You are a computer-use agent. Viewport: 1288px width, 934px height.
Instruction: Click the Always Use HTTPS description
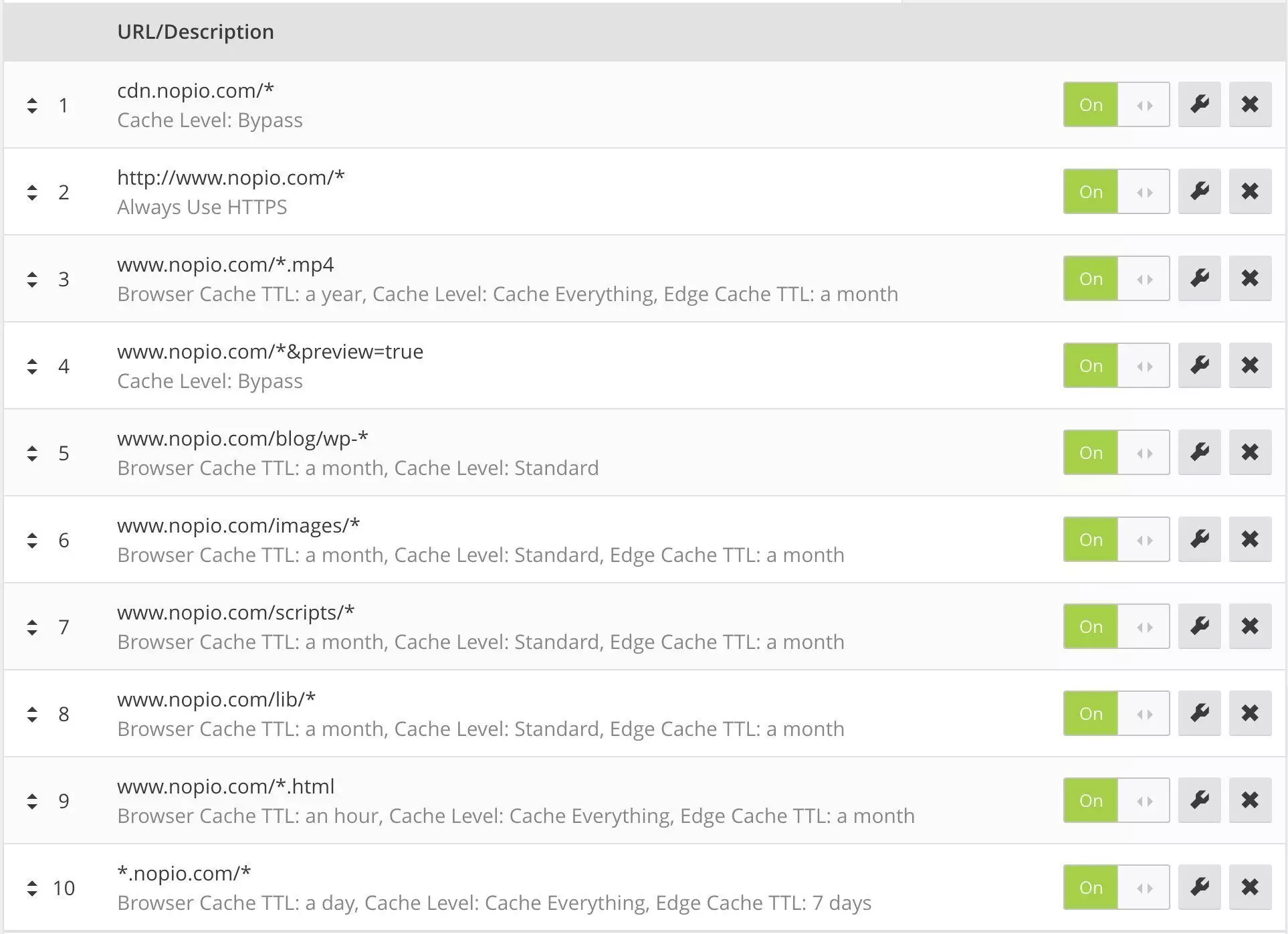(202, 207)
